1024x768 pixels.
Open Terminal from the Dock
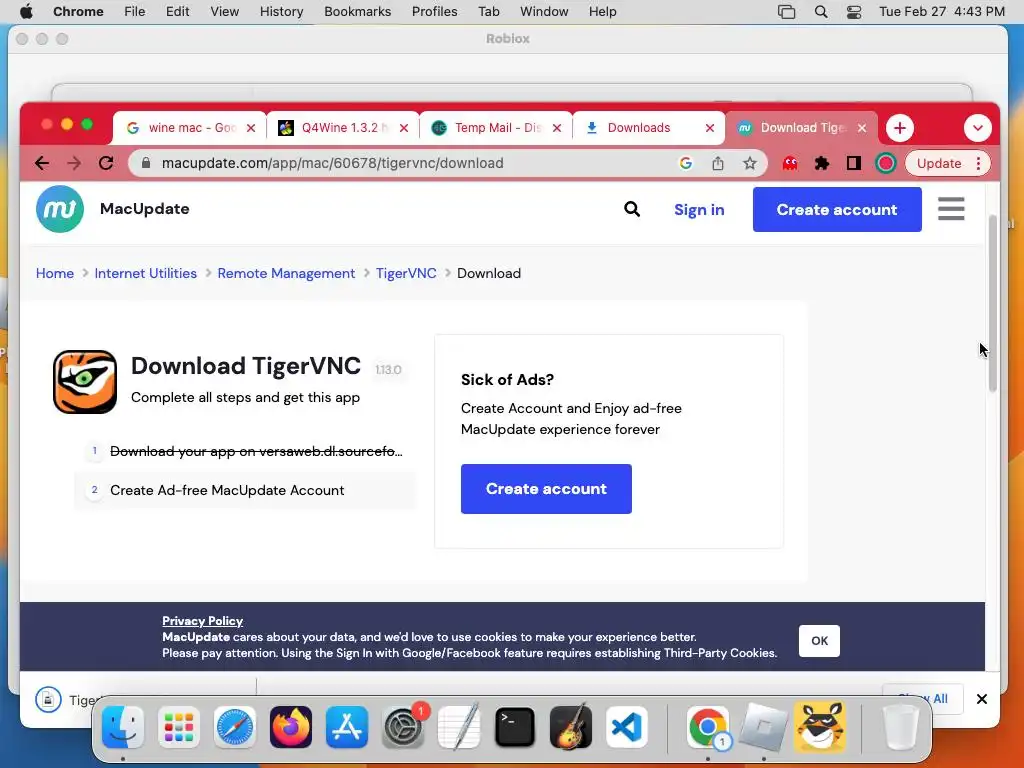tap(515, 727)
